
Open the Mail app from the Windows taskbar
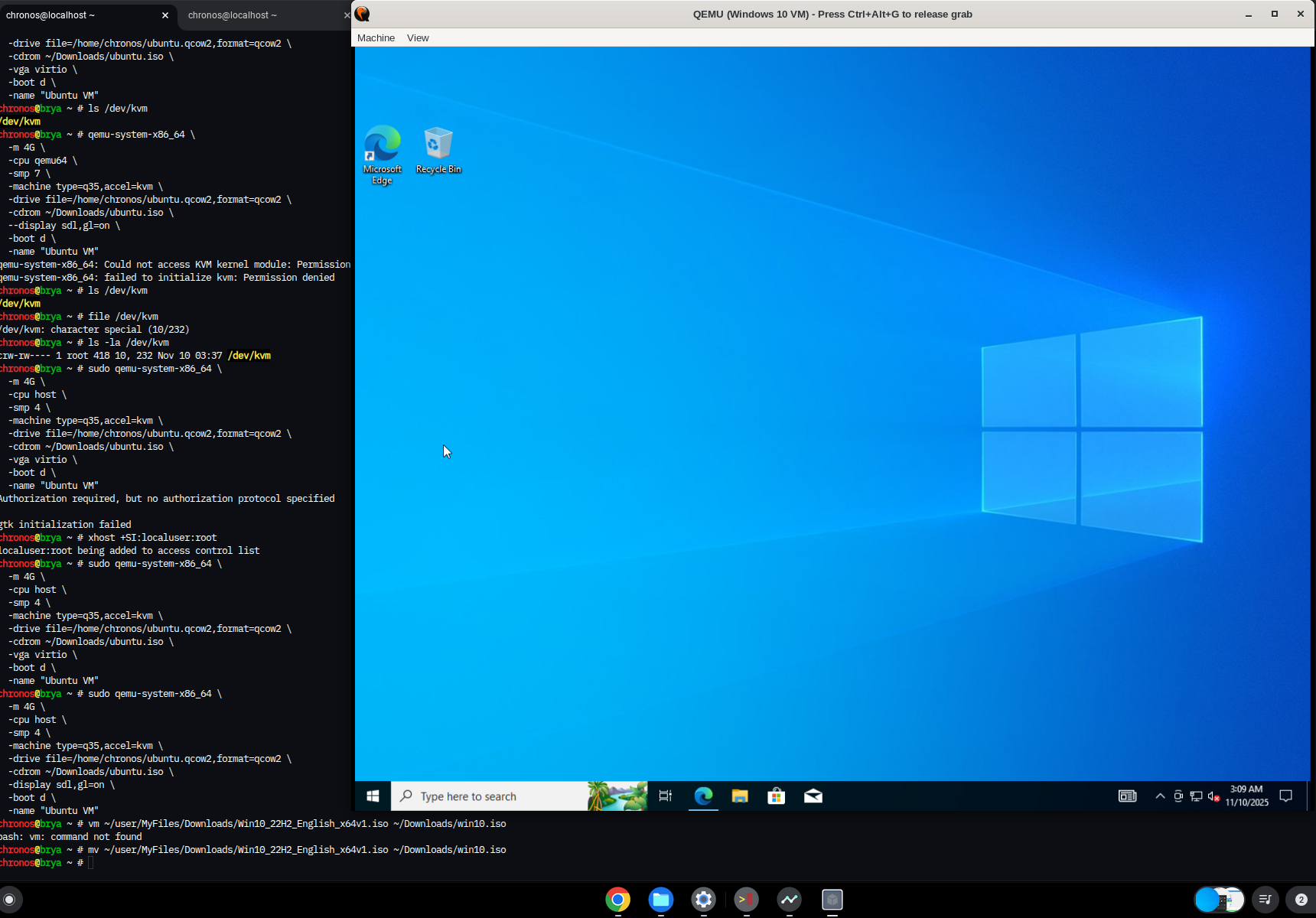[x=813, y=796]
